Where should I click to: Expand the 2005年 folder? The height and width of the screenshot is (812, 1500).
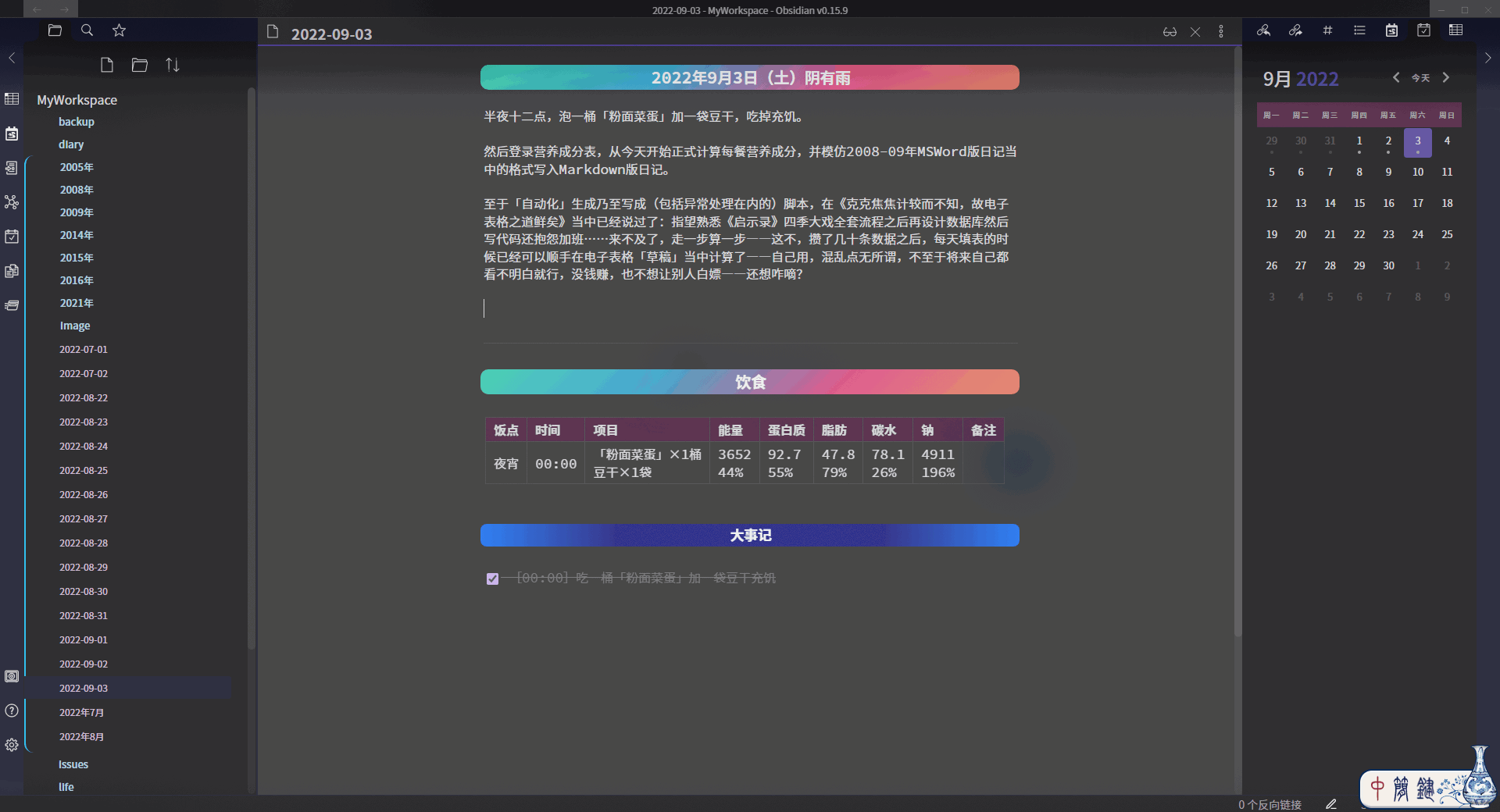tap(77, 167)
